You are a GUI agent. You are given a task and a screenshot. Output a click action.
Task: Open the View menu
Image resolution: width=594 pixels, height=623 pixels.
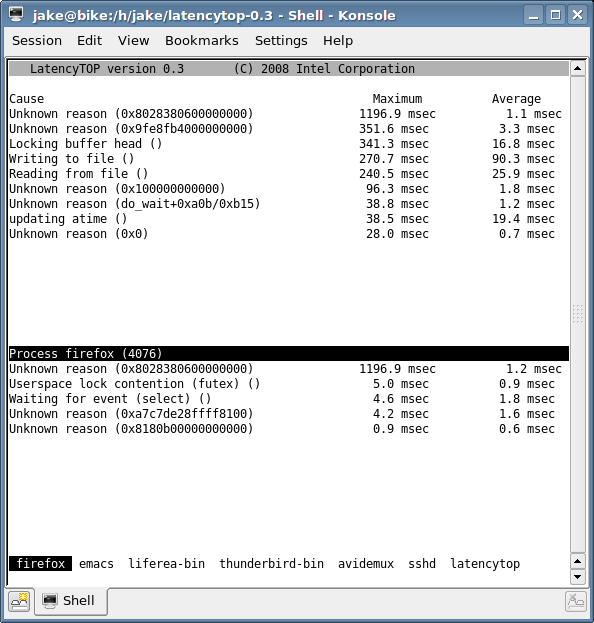click(134, 41)
